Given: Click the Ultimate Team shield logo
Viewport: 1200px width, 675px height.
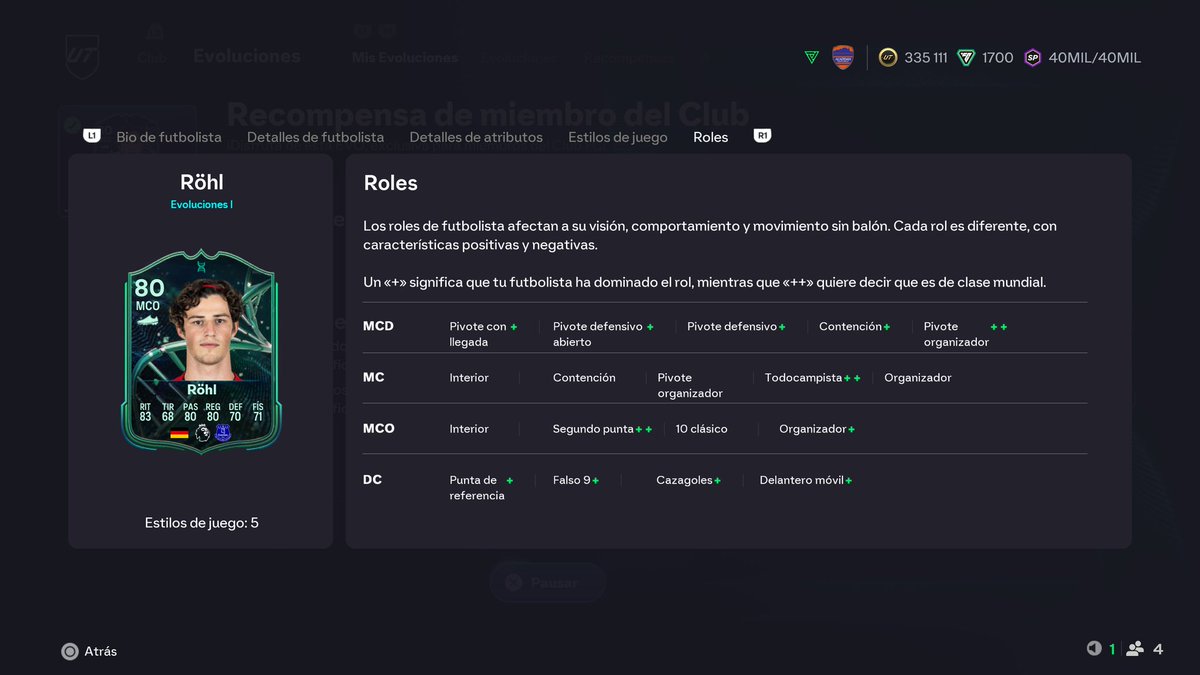Looking at the screenshot, I should (x=82, y=56).
